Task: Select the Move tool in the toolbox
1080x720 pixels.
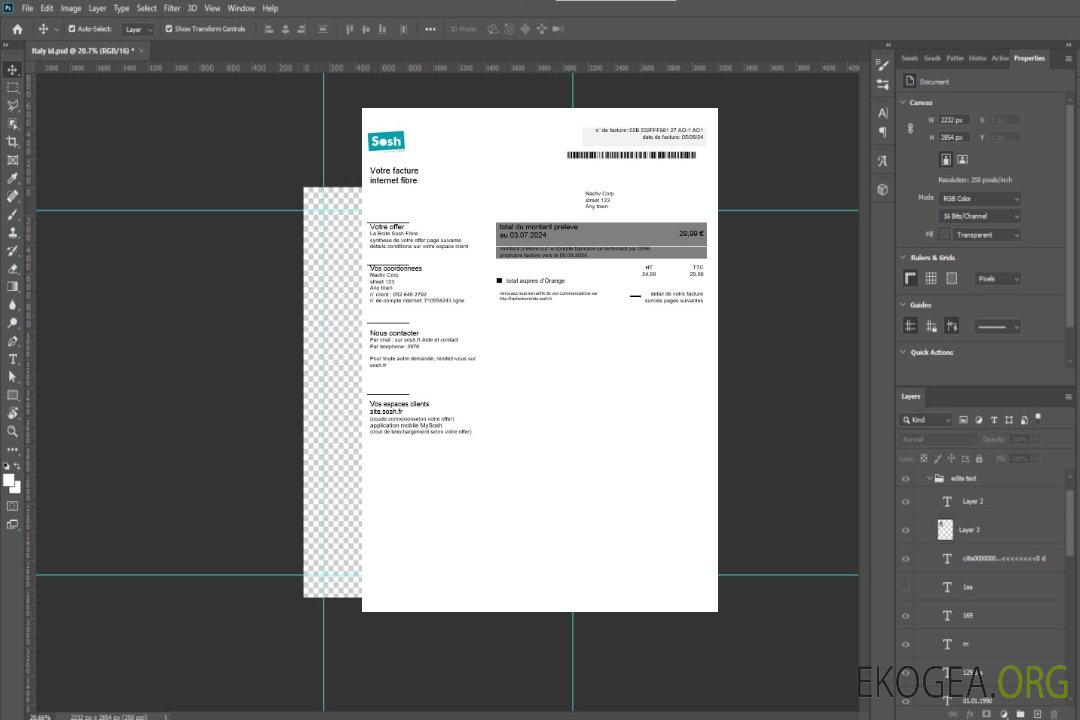Action: [12, 70]
